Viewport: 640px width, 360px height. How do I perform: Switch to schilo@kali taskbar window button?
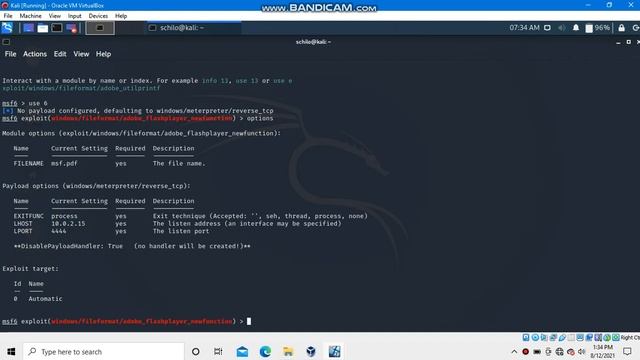[194, 28]
